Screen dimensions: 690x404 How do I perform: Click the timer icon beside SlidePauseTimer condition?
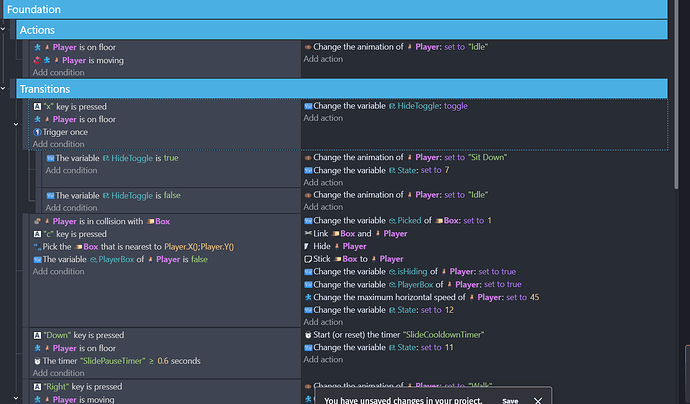pos(37,361)
